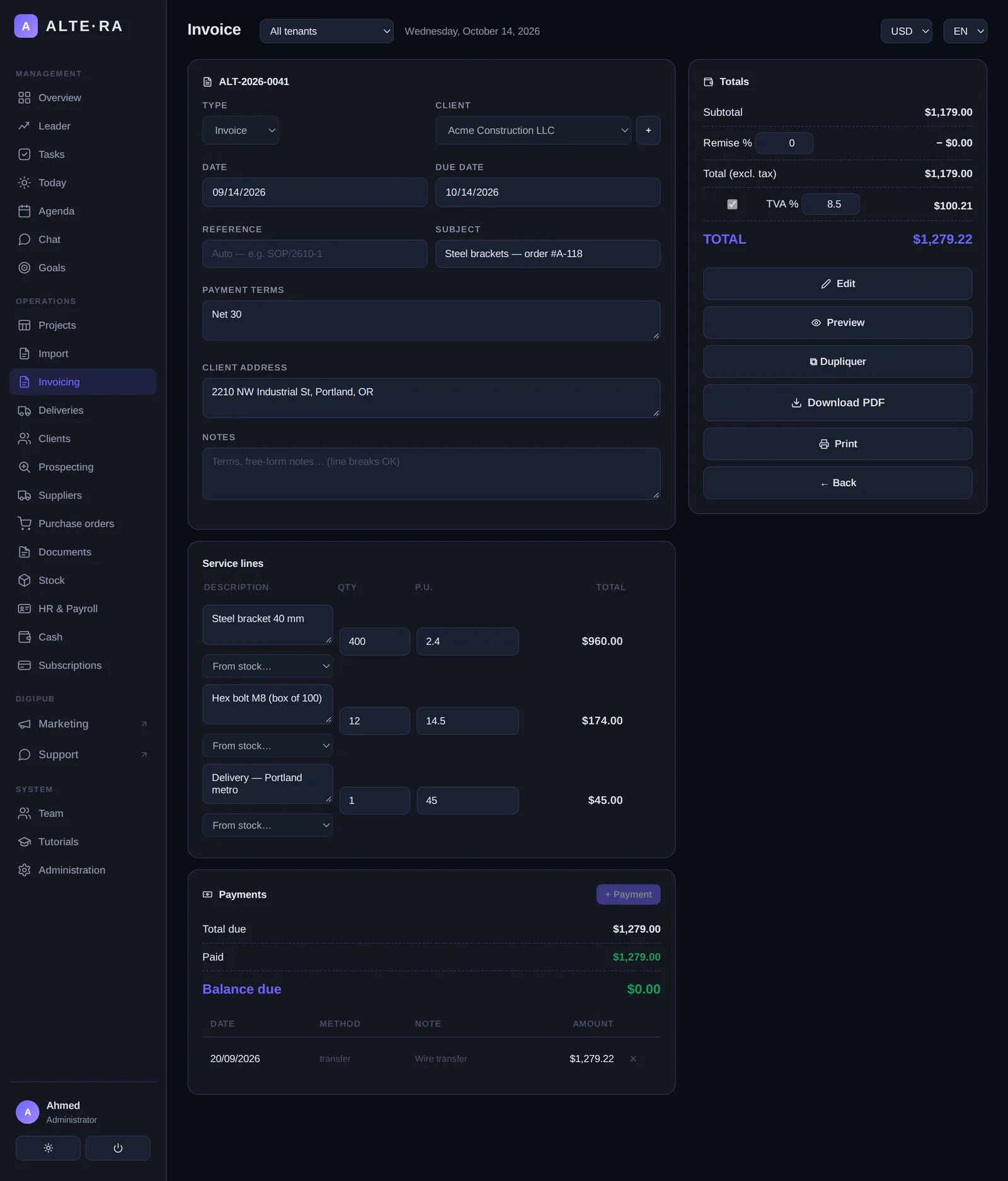Click the Download PDF button
Viewport: 1008px width, 1181px height.
coord(837,403)
